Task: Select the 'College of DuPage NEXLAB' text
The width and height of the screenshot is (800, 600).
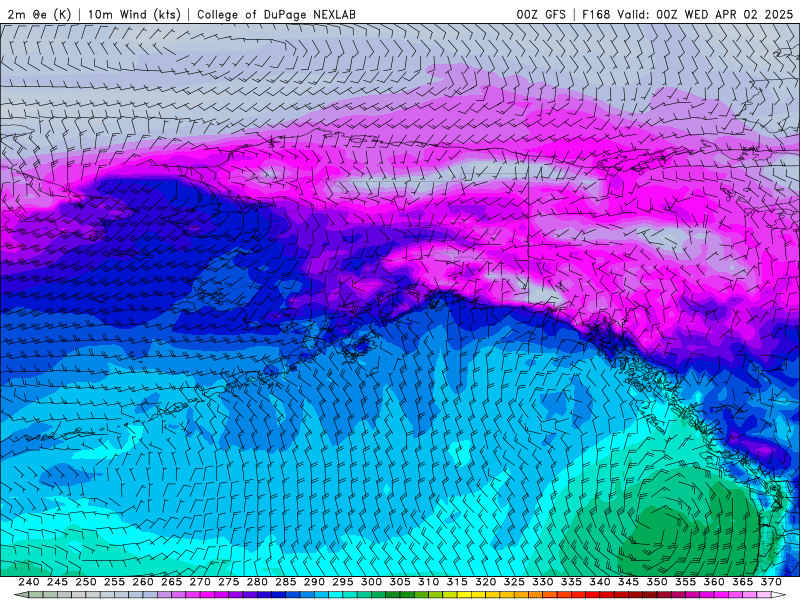Action: pyautogui.click(x=276, y=14)
